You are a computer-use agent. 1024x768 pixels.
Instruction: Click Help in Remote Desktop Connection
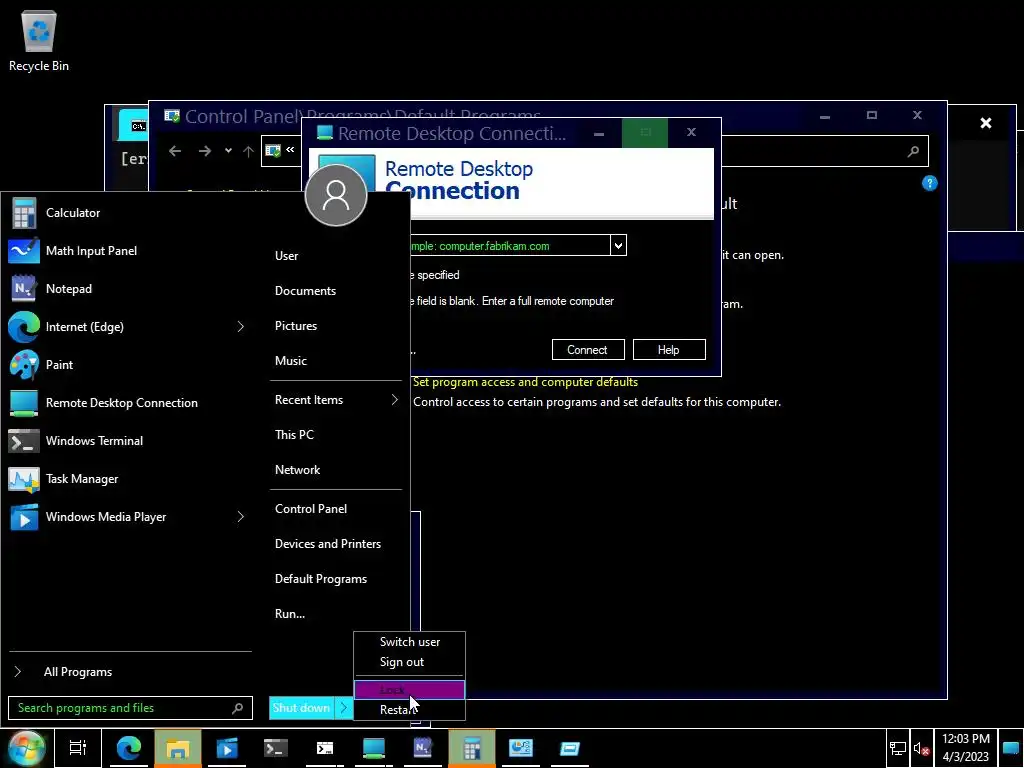[x=669, y=350]
